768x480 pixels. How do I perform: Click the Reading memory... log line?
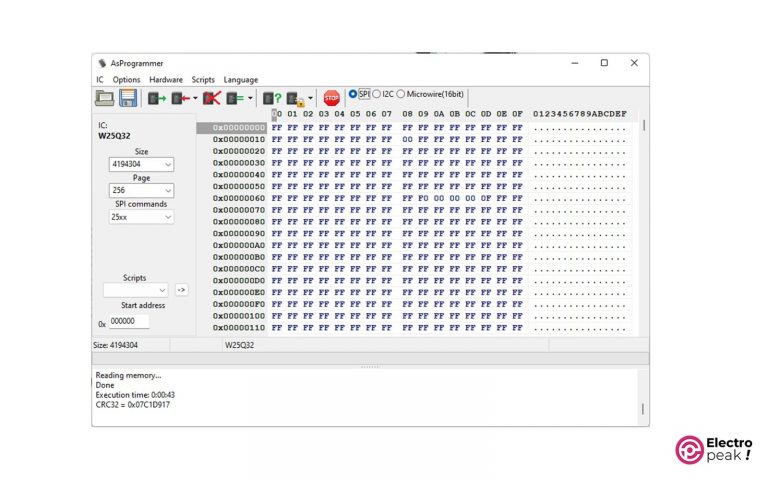pos(128,375)
